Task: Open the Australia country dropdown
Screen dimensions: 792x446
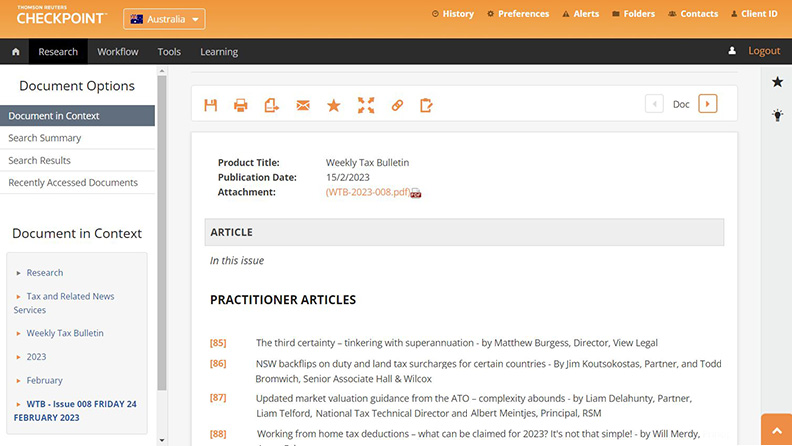Action: tap(164, 19)
